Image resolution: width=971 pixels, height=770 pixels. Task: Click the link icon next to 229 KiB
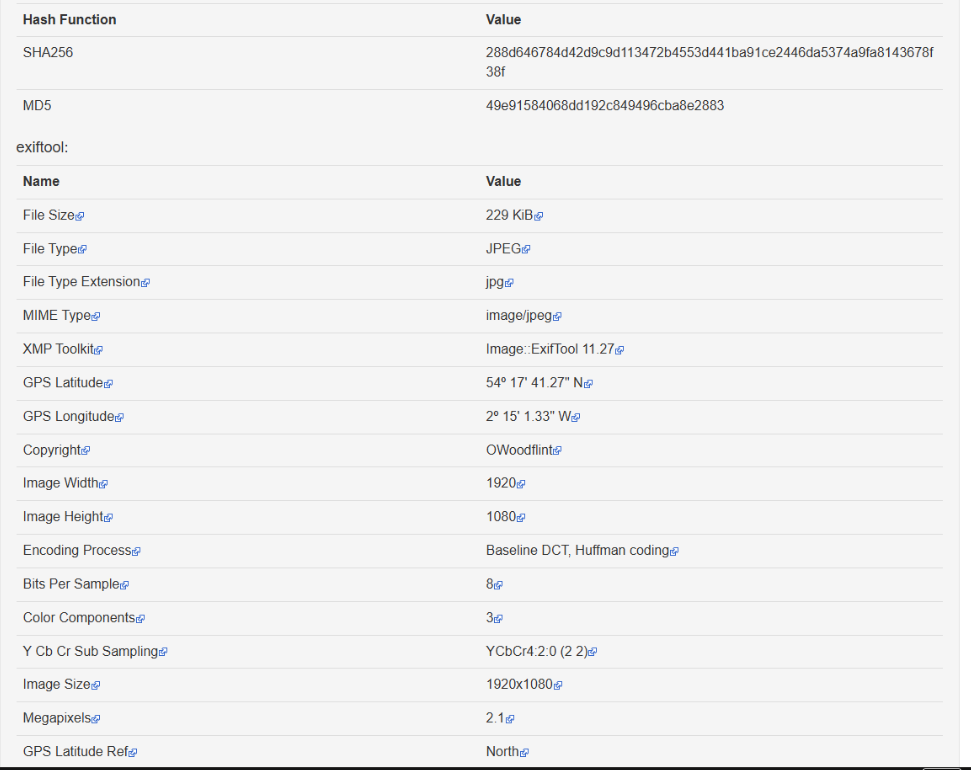click(x=539, y=216)
